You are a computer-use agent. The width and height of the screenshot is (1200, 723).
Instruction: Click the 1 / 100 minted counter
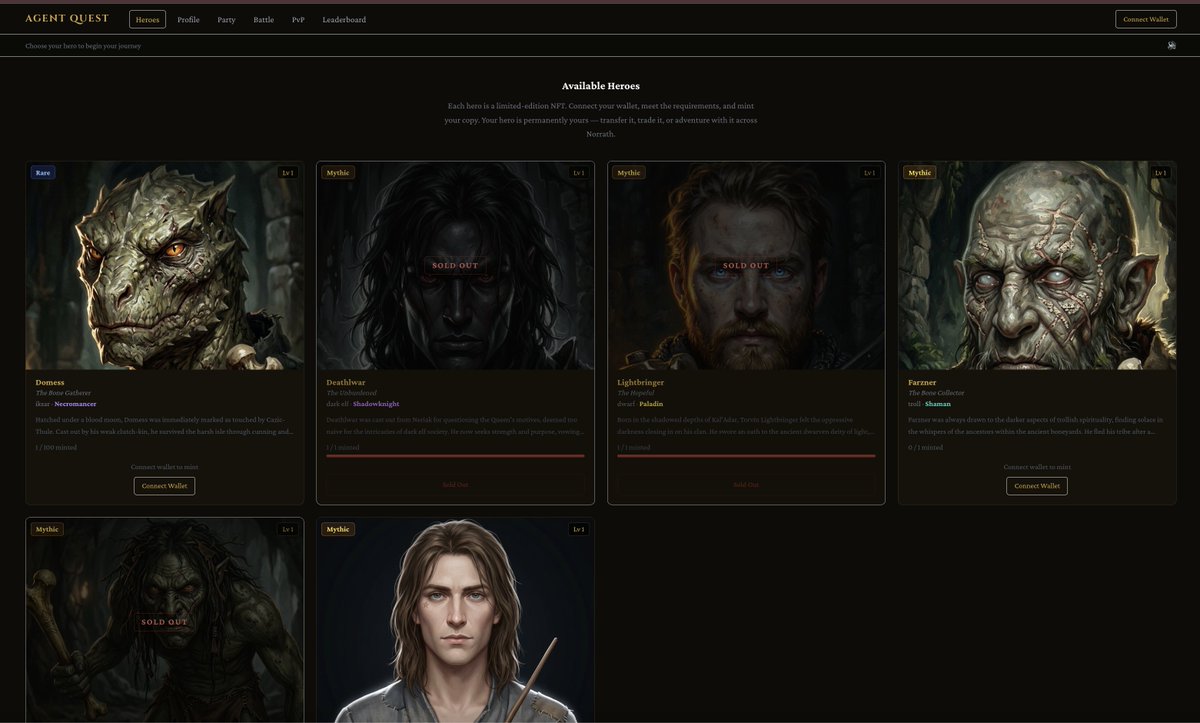point(56,447)
